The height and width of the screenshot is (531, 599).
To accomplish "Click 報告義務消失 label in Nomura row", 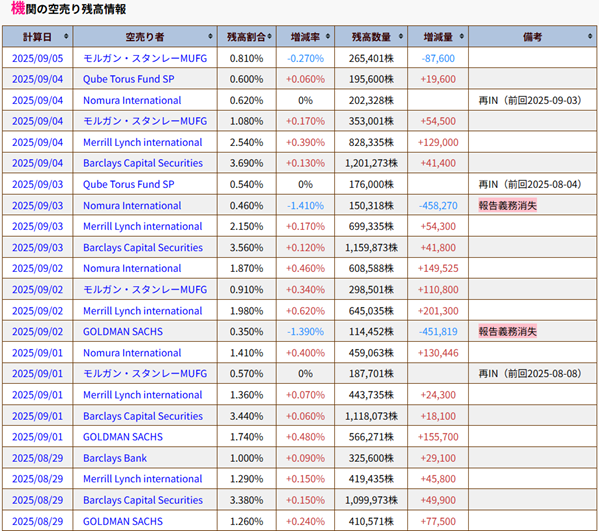I will (508, 206).
